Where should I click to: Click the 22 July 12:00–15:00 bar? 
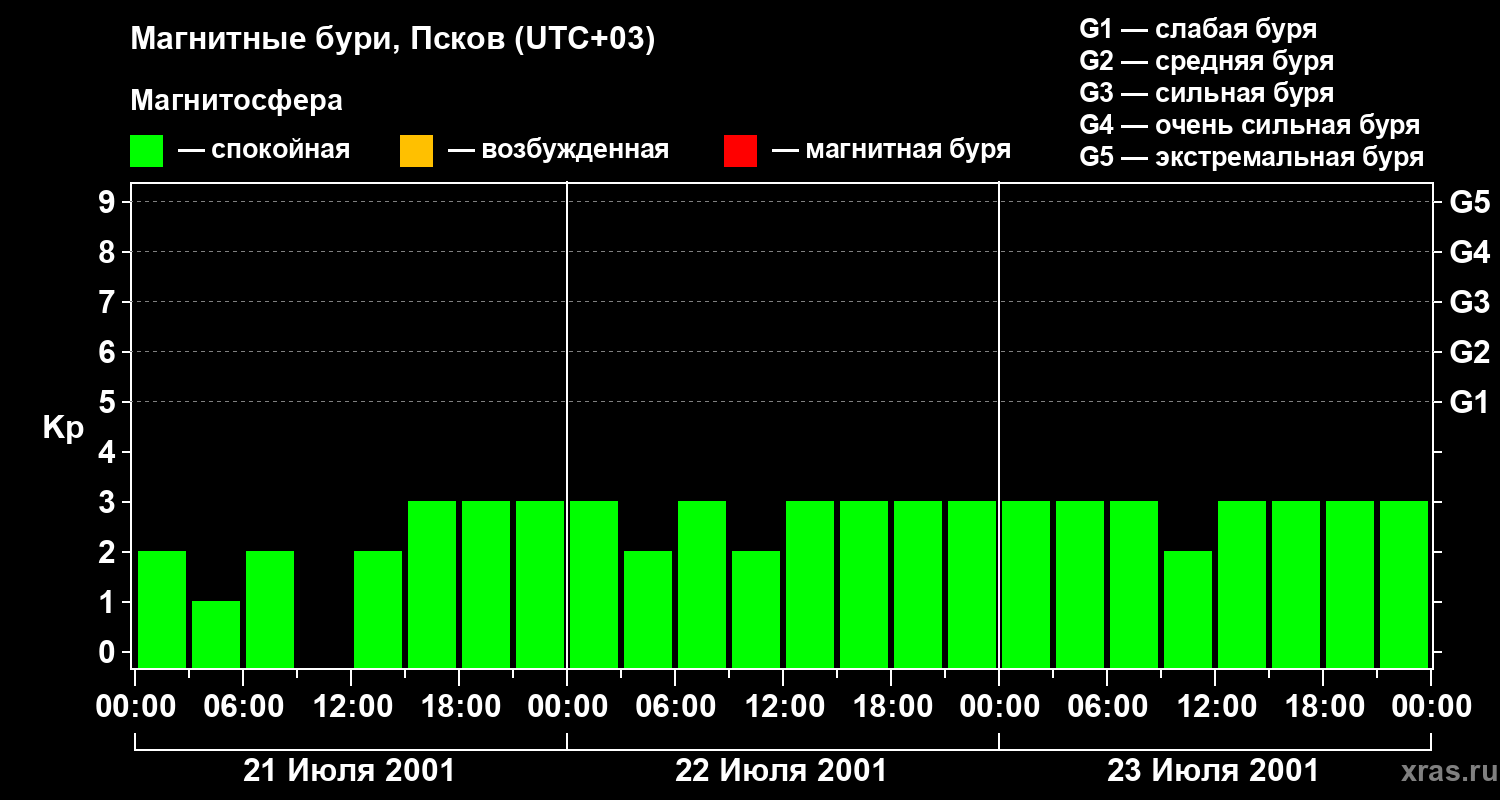click(x=810, y=584)
